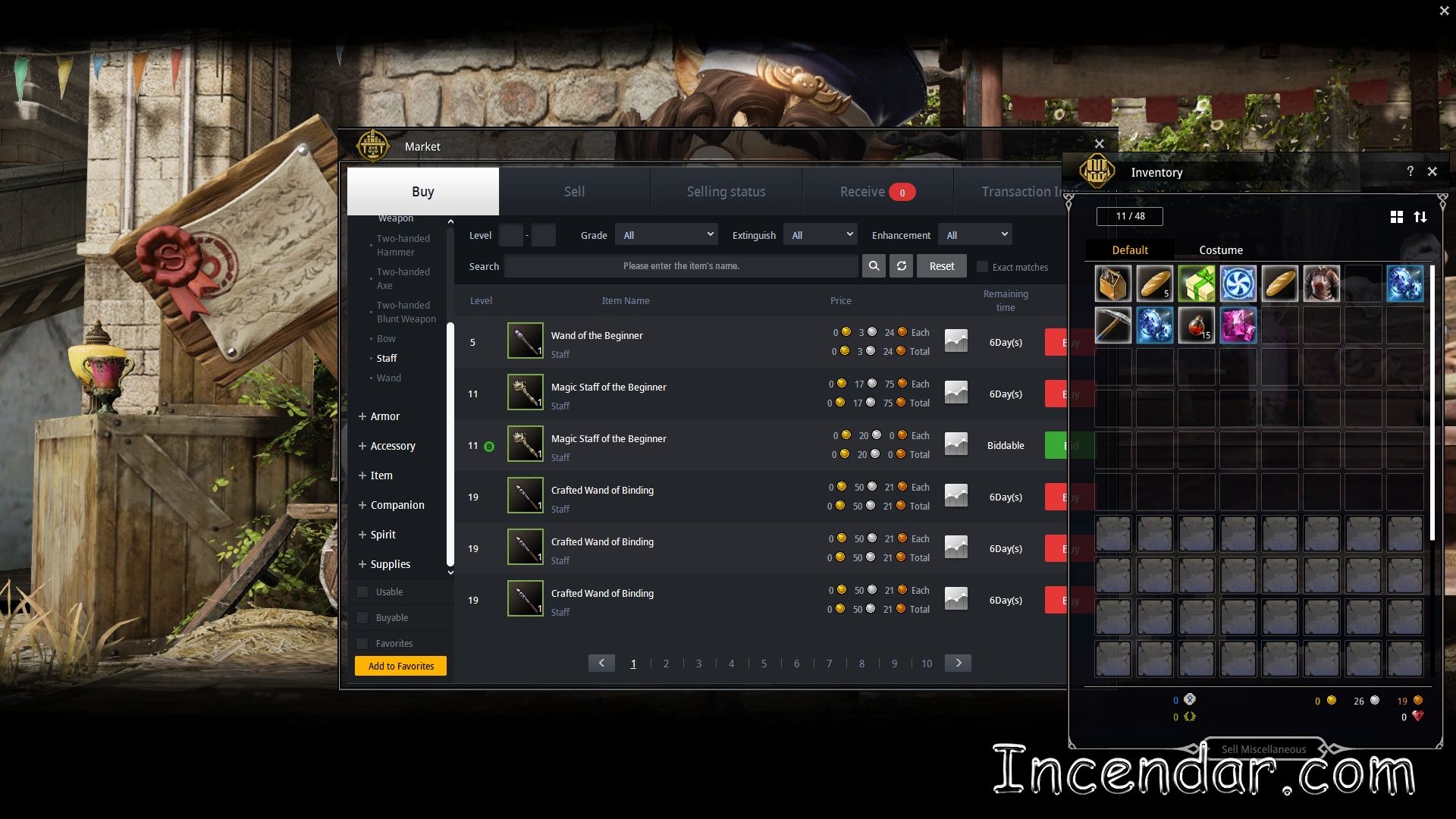1456x819 pixels.
Task: Click the category list scrollbar
Action: [x=450, y=444]
